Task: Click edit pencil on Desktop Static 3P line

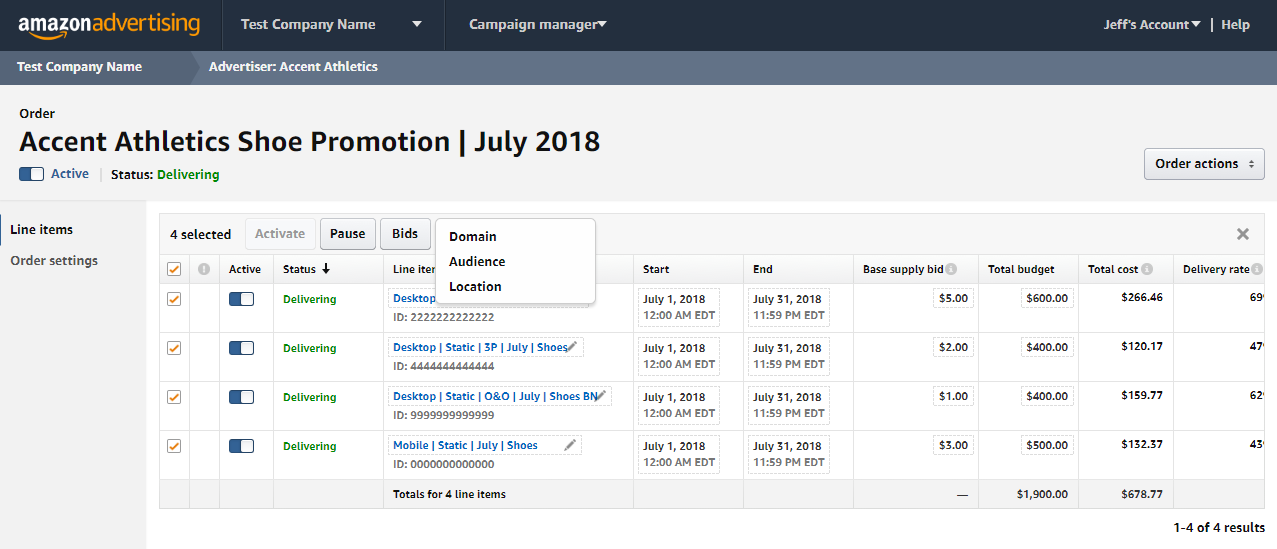Action: 573,347
